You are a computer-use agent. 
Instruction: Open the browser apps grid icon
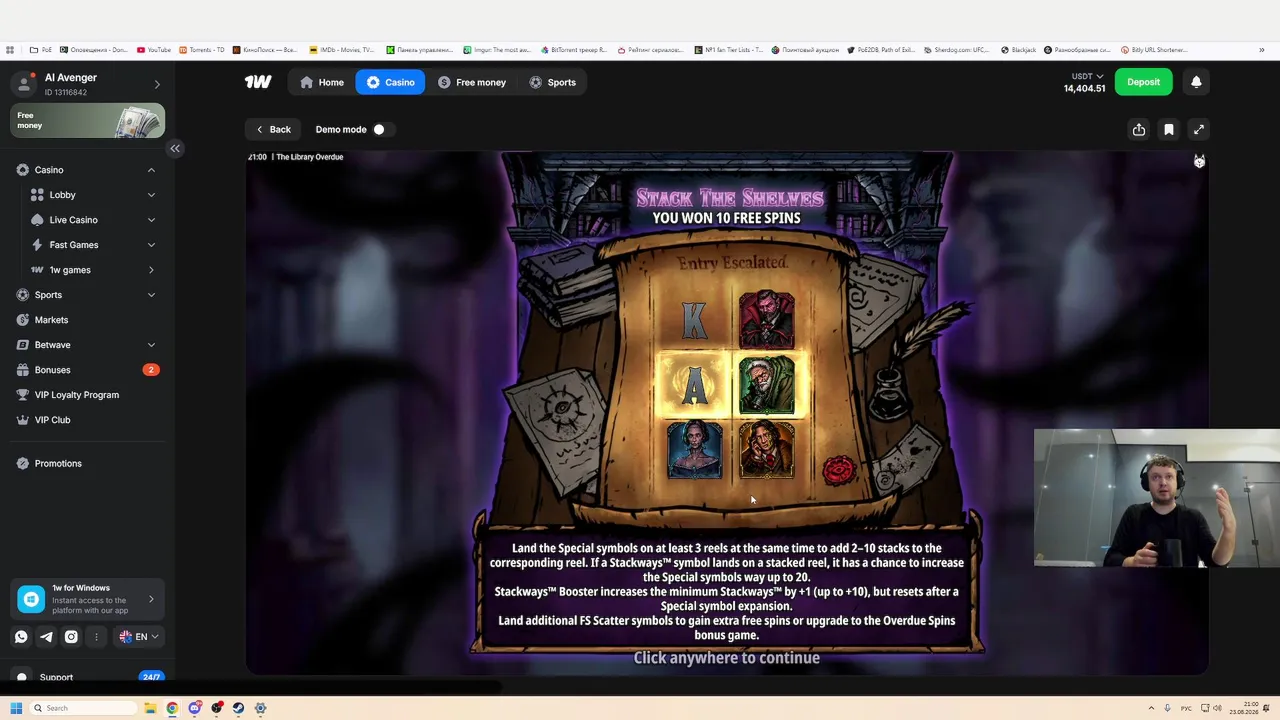[x=10, y=50]
